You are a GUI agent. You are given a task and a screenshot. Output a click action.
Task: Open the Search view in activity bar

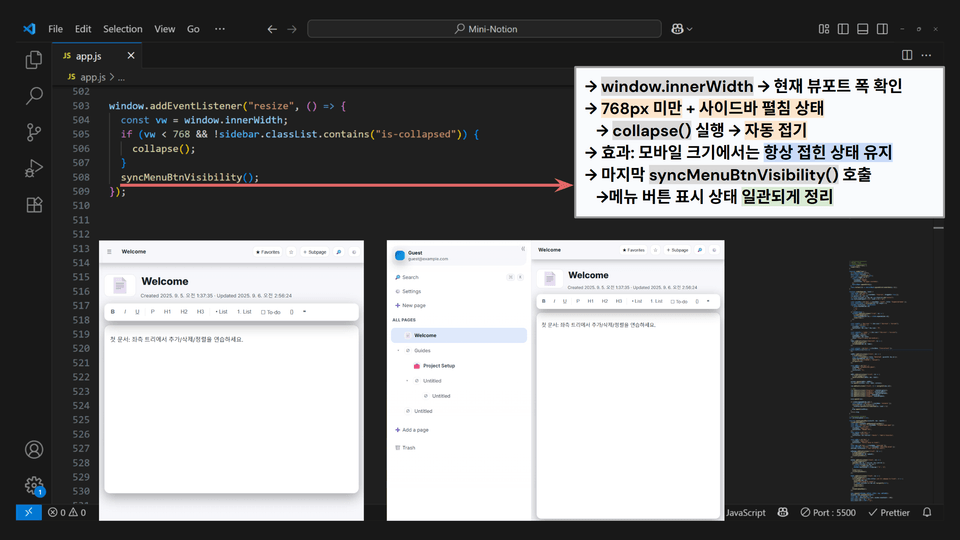pos(34,96)
